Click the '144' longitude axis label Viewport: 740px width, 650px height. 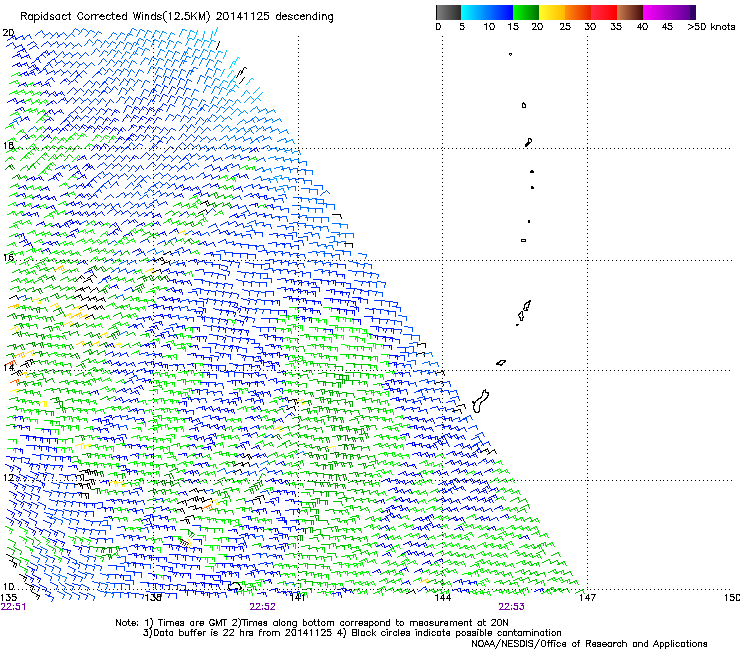443,598
